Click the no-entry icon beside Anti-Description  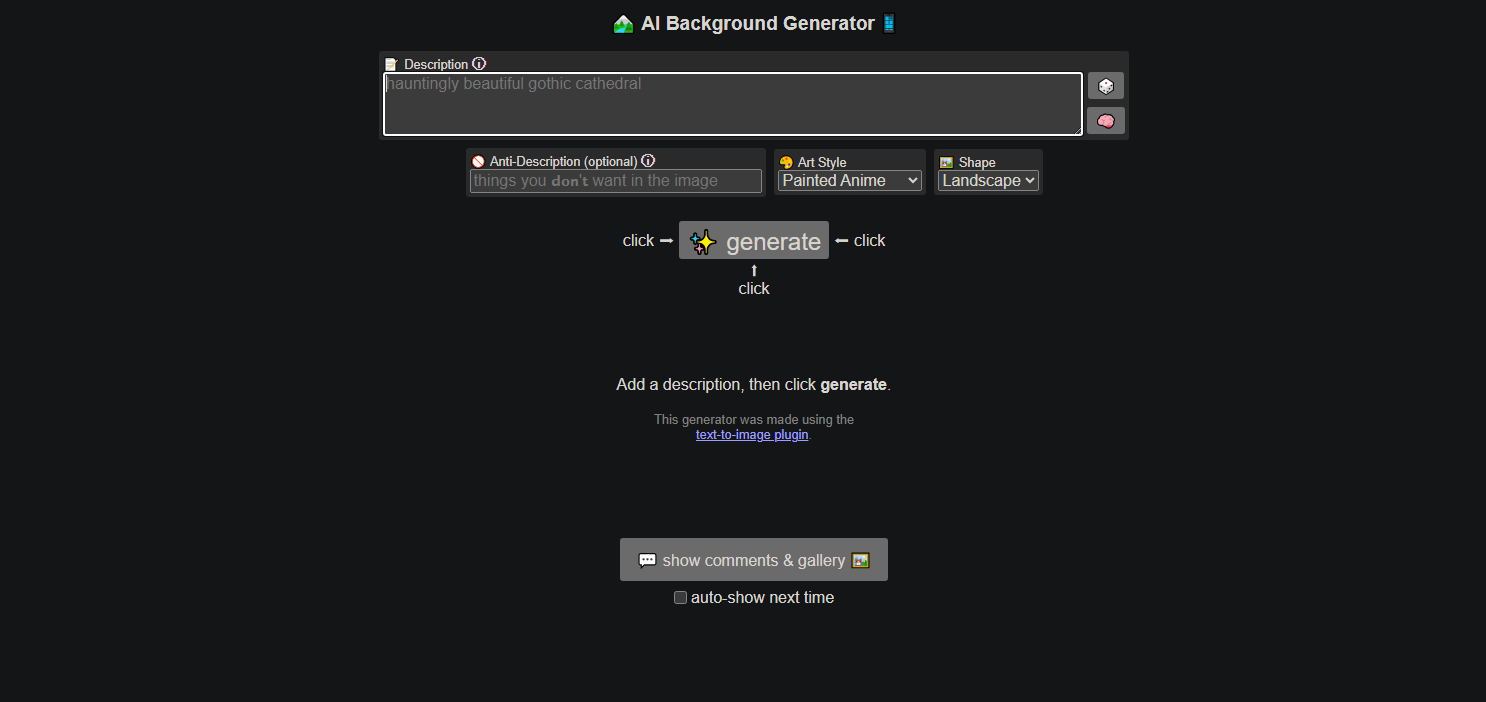coord(477,161)
